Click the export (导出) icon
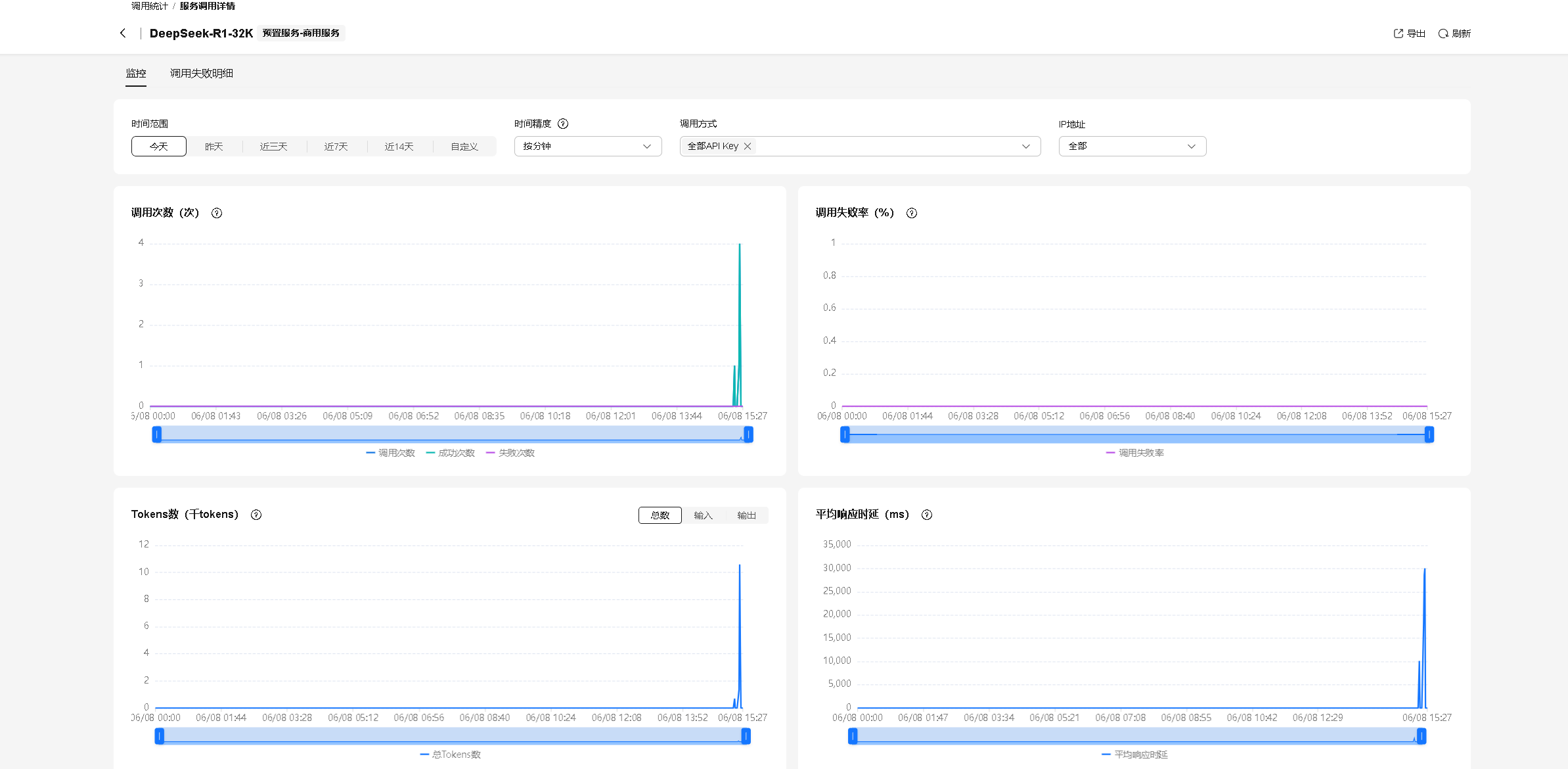Viewport: 1568px width, 769px height. [x=1398, y=34]
